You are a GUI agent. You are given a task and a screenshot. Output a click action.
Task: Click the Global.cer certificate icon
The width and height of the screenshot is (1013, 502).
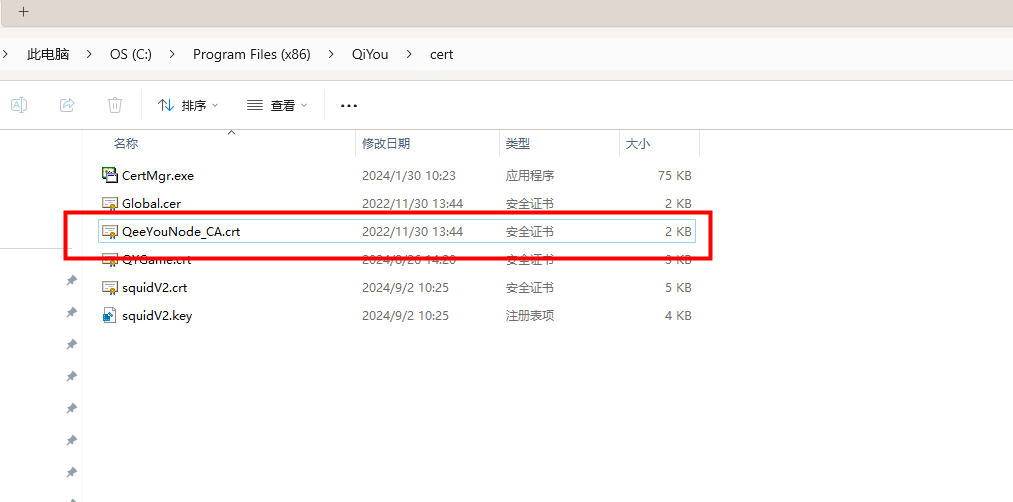tap(110, 203)
